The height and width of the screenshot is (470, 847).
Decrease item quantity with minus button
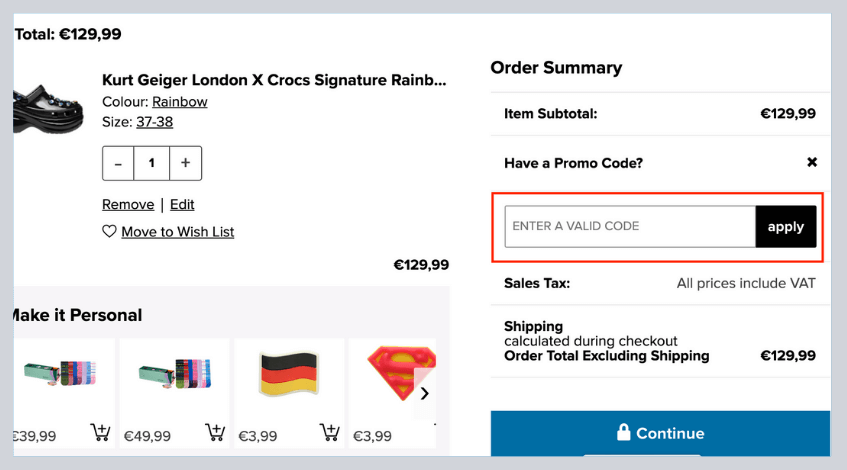[x=118, y=163]
